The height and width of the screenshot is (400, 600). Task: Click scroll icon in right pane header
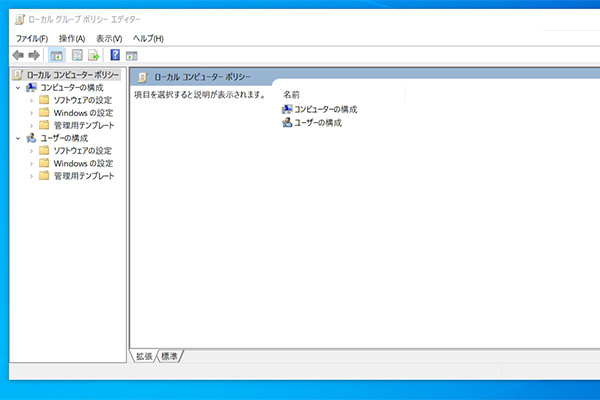pyautogui.click(x=142, y=77)
